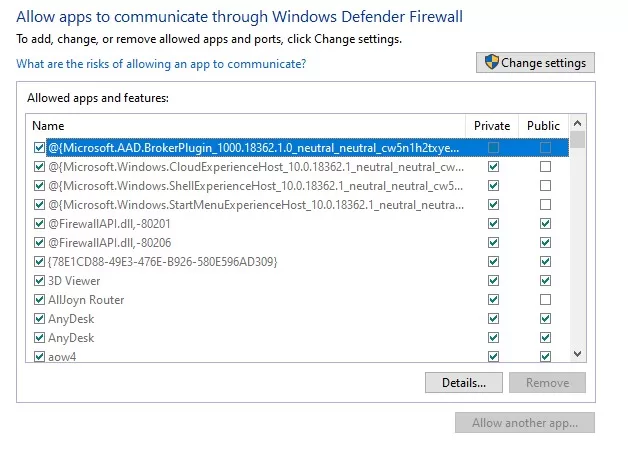Click the Change settings button
This screenshot has width=628, height=457.
coord(535,62)
